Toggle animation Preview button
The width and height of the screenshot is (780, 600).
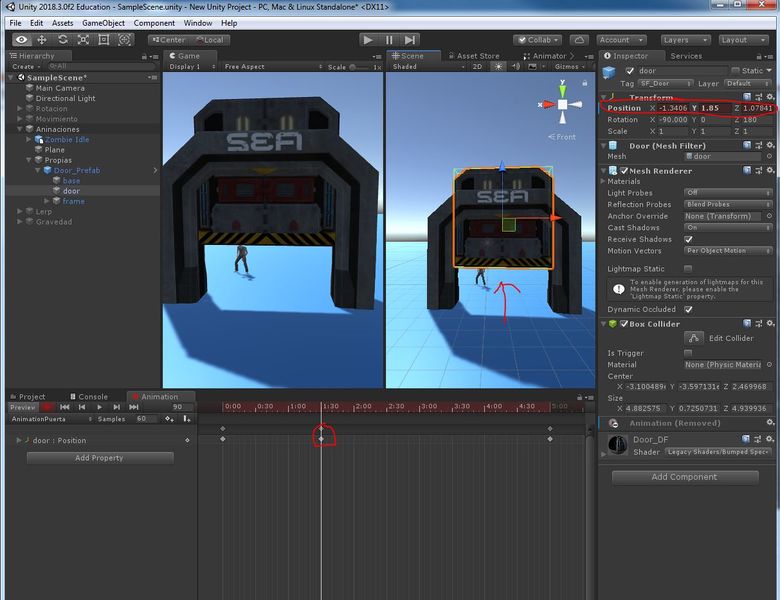click(x=23, y=407)
